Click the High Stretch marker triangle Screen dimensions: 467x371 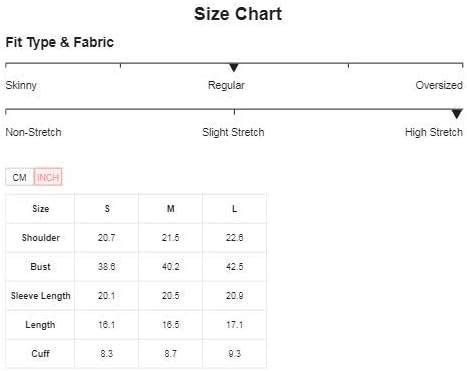pos(457,114)
